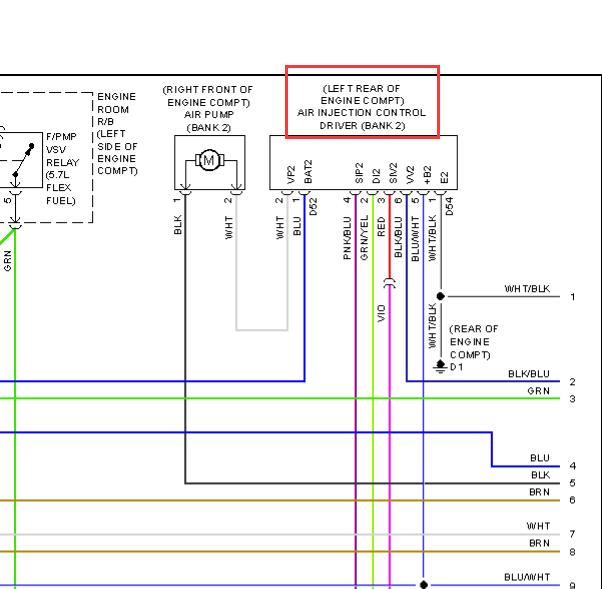Image resolution: width=602 pixels, height=589 pixels.
Task: Click the D1 ground point label
Action: (x=456, y=367)
